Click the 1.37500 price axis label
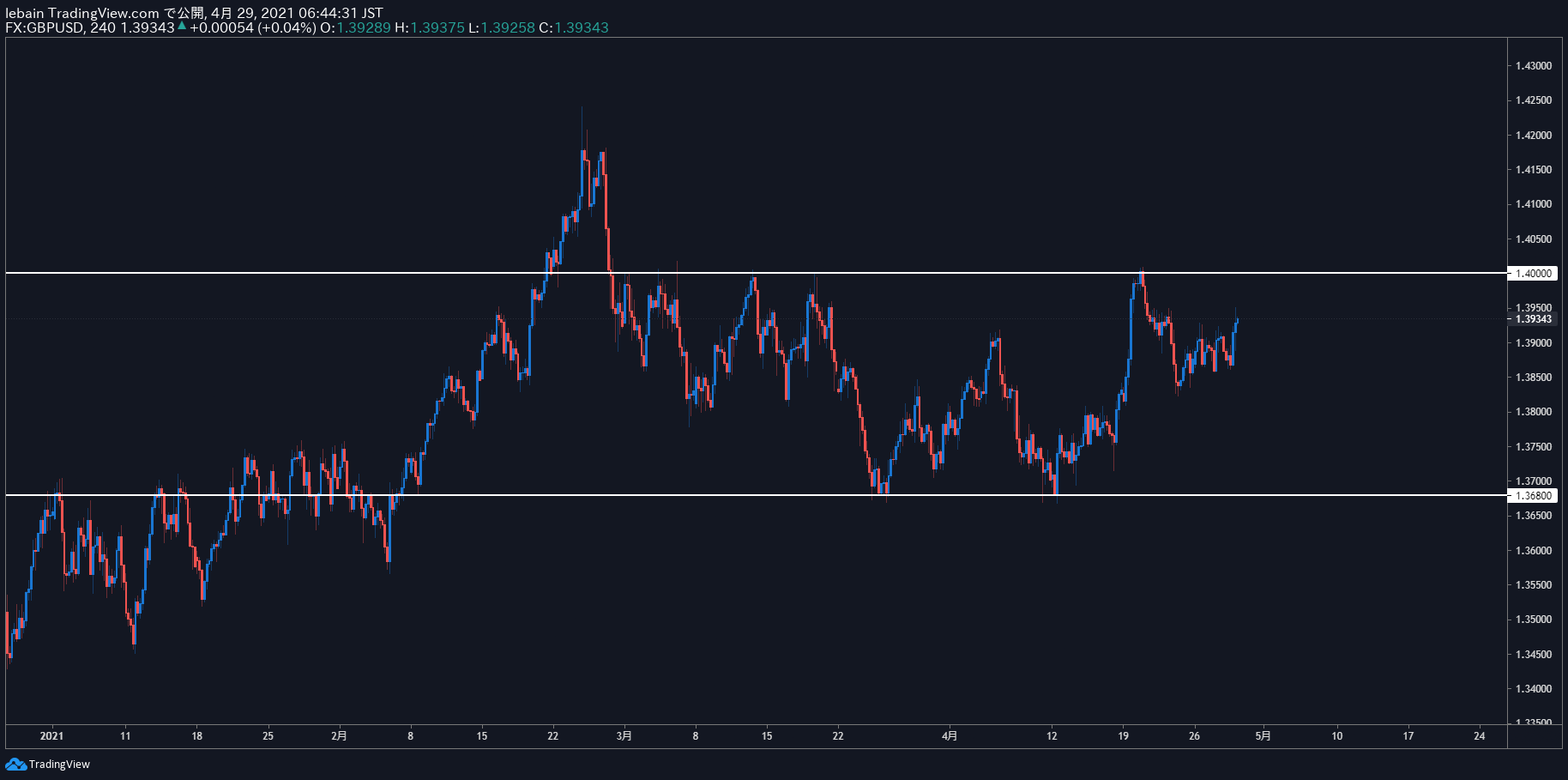1568x780 pixels. (x=1533, y=447)
